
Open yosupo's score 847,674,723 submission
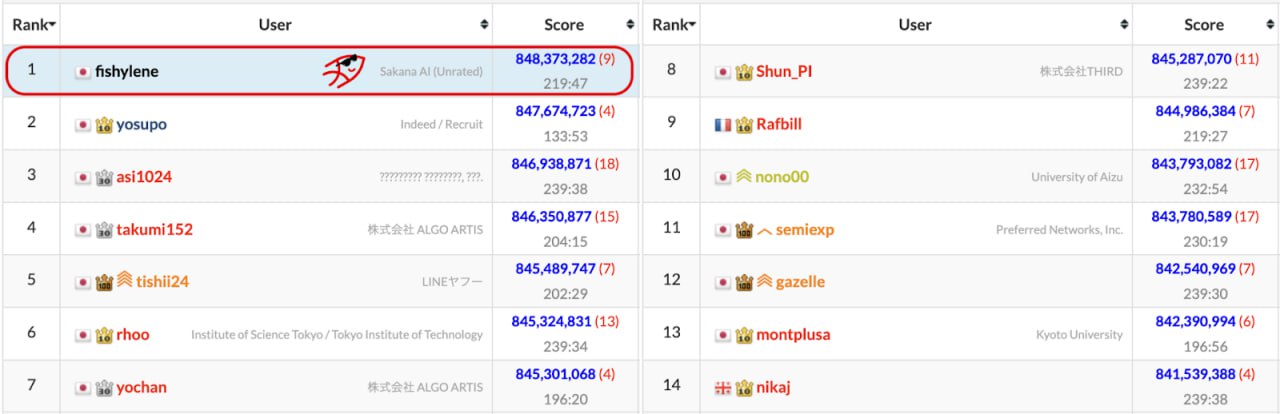[x=553, y=111]
